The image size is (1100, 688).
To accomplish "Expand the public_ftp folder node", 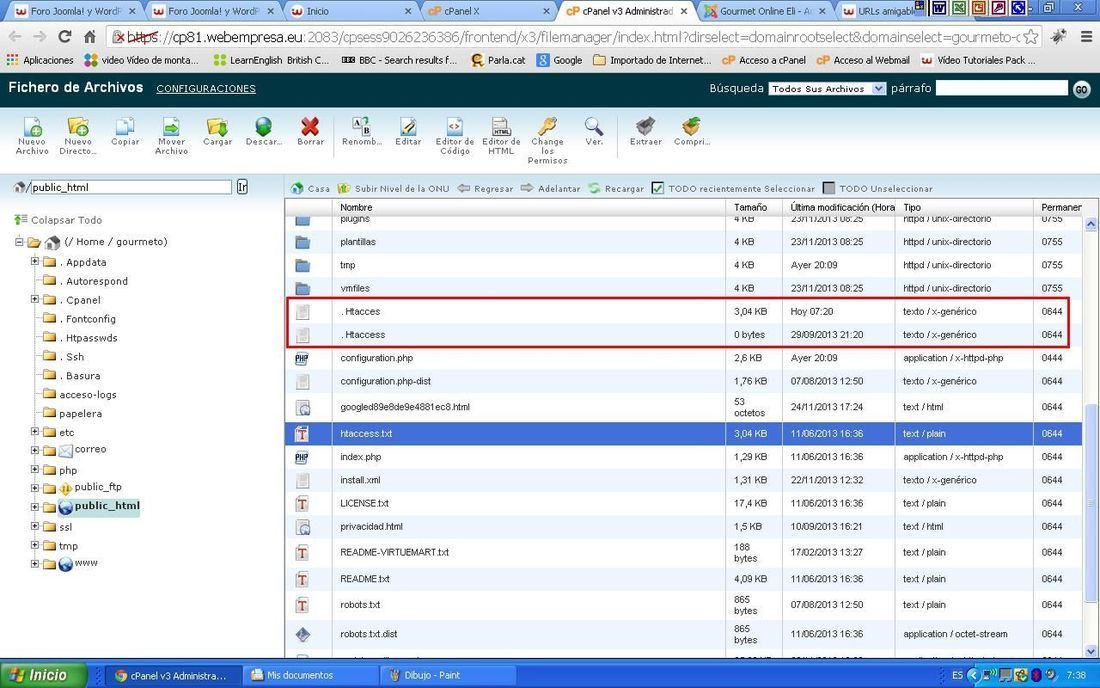I will click(x=34, y=488).
